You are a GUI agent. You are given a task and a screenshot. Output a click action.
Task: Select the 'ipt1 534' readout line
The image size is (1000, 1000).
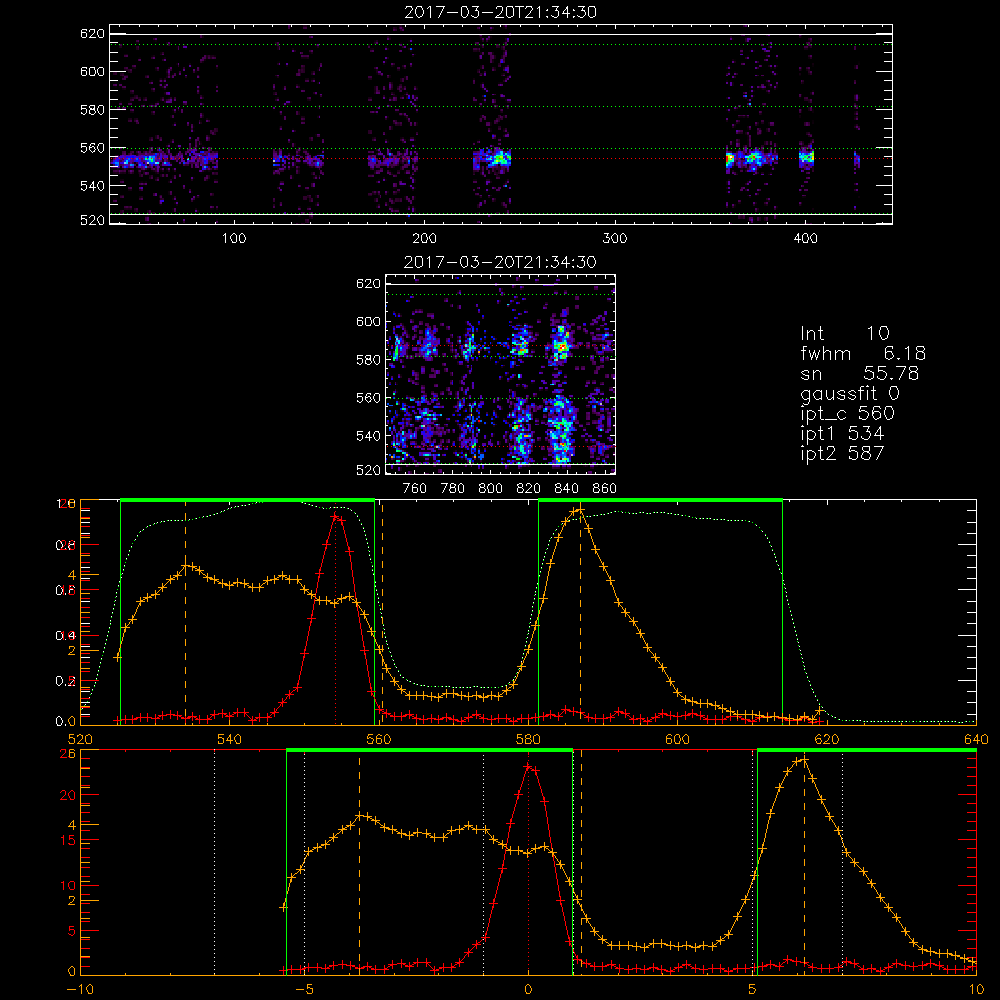(842, 434)
